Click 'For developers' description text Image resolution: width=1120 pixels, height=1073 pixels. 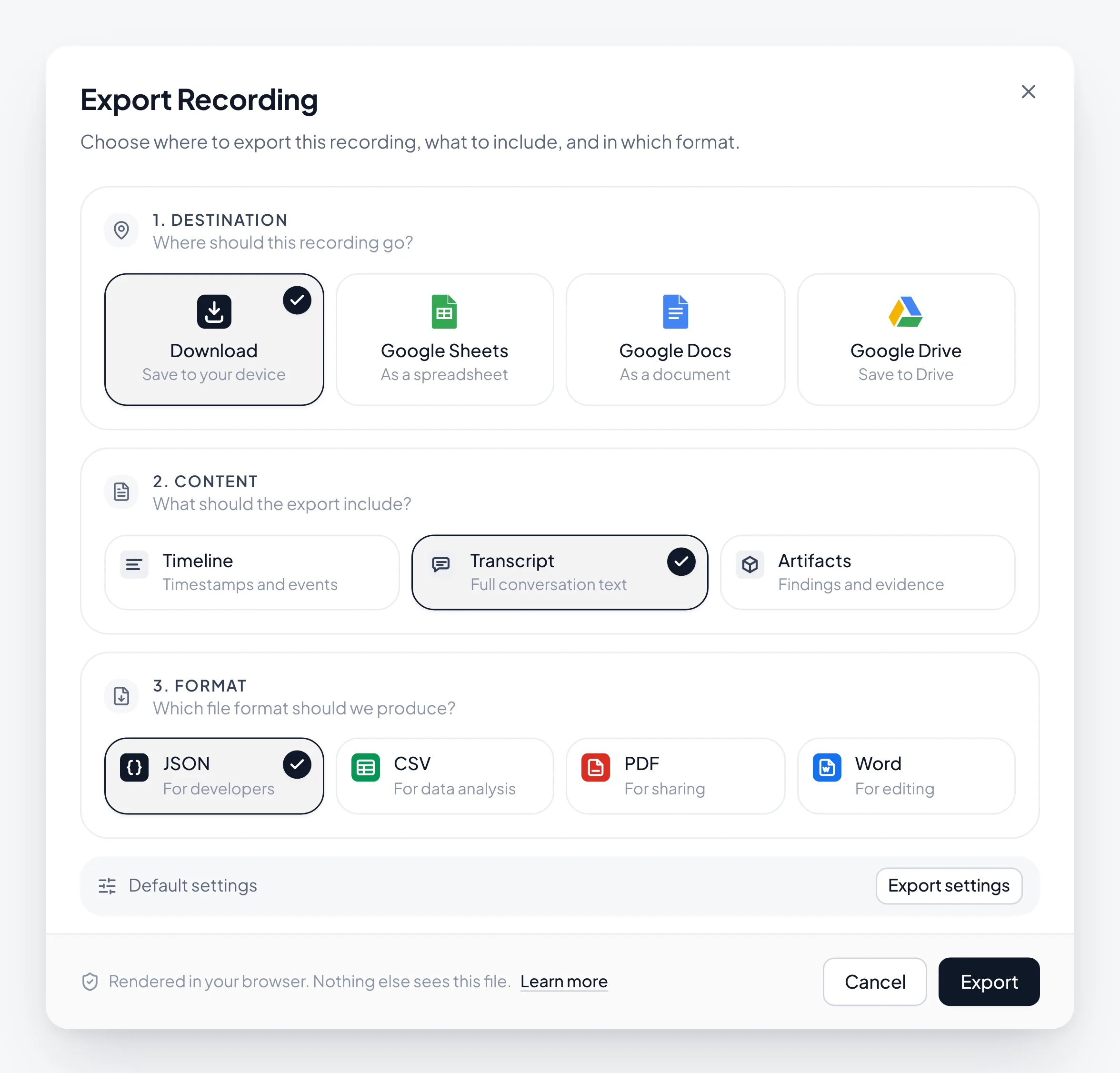pyautogui.click(x=218, y=789)
